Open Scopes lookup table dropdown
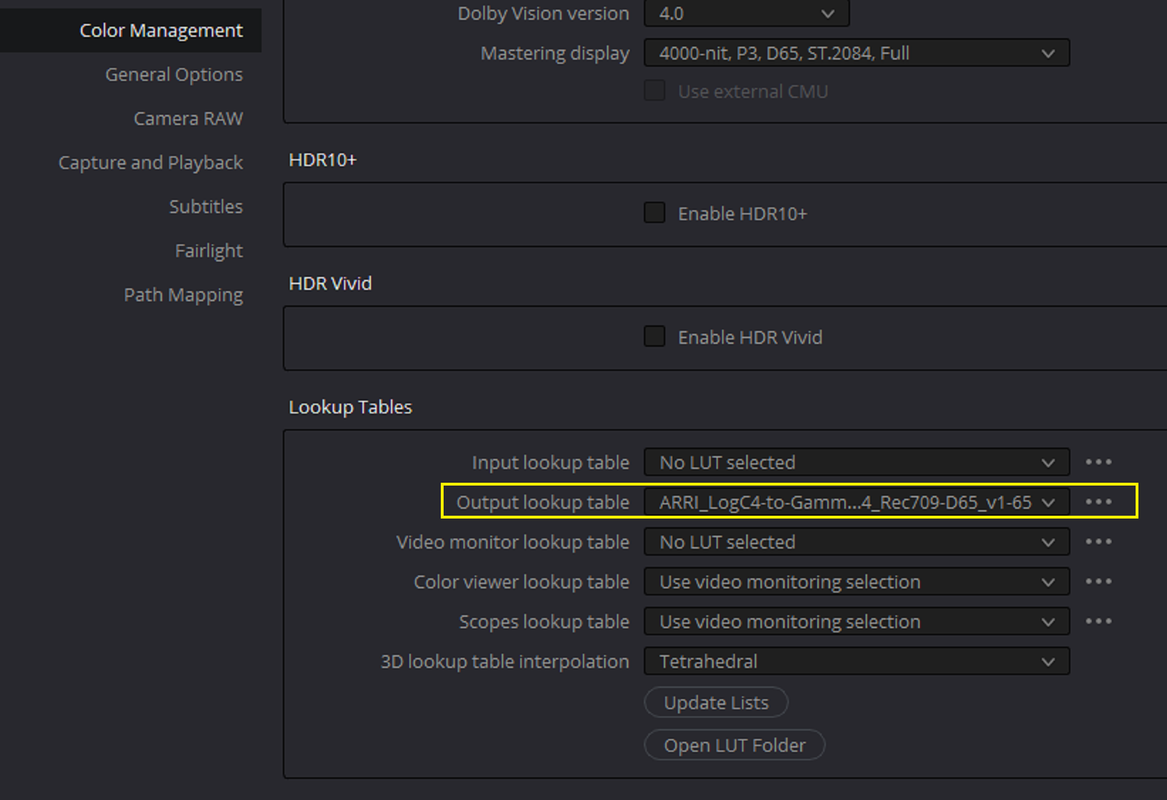 (857, 621)
